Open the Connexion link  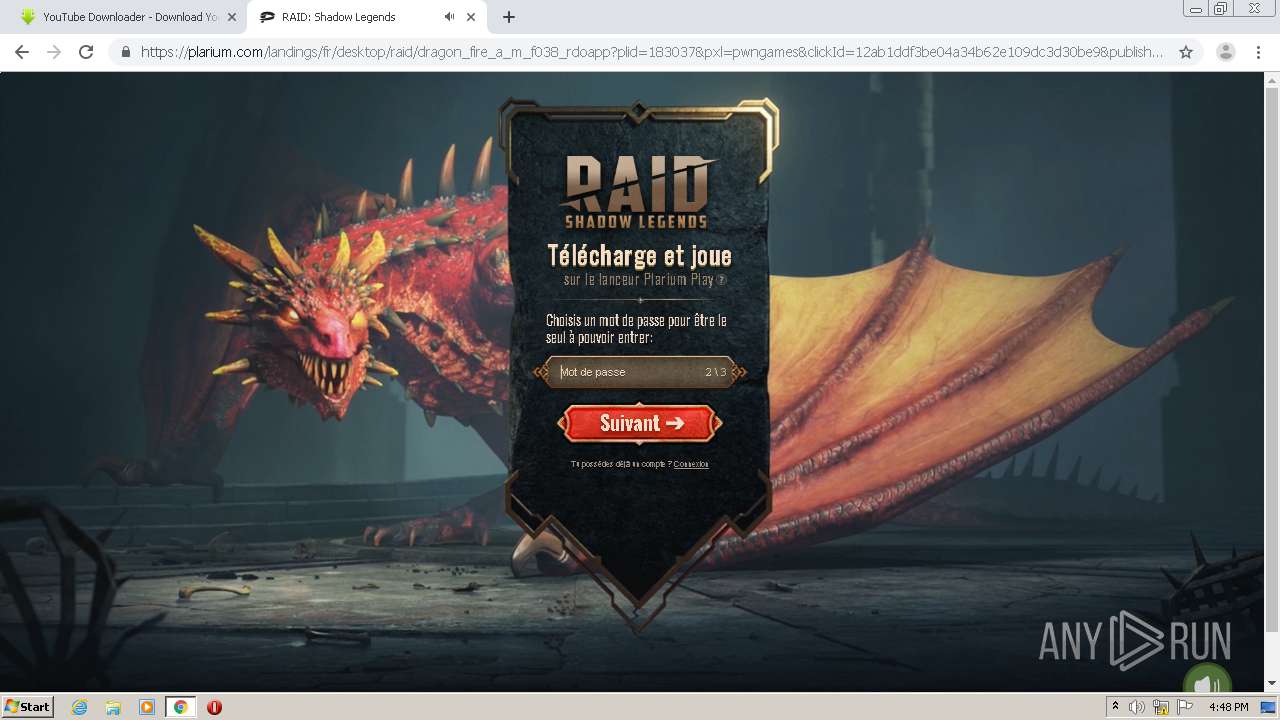pyautogui.click(x=691, y=464)
